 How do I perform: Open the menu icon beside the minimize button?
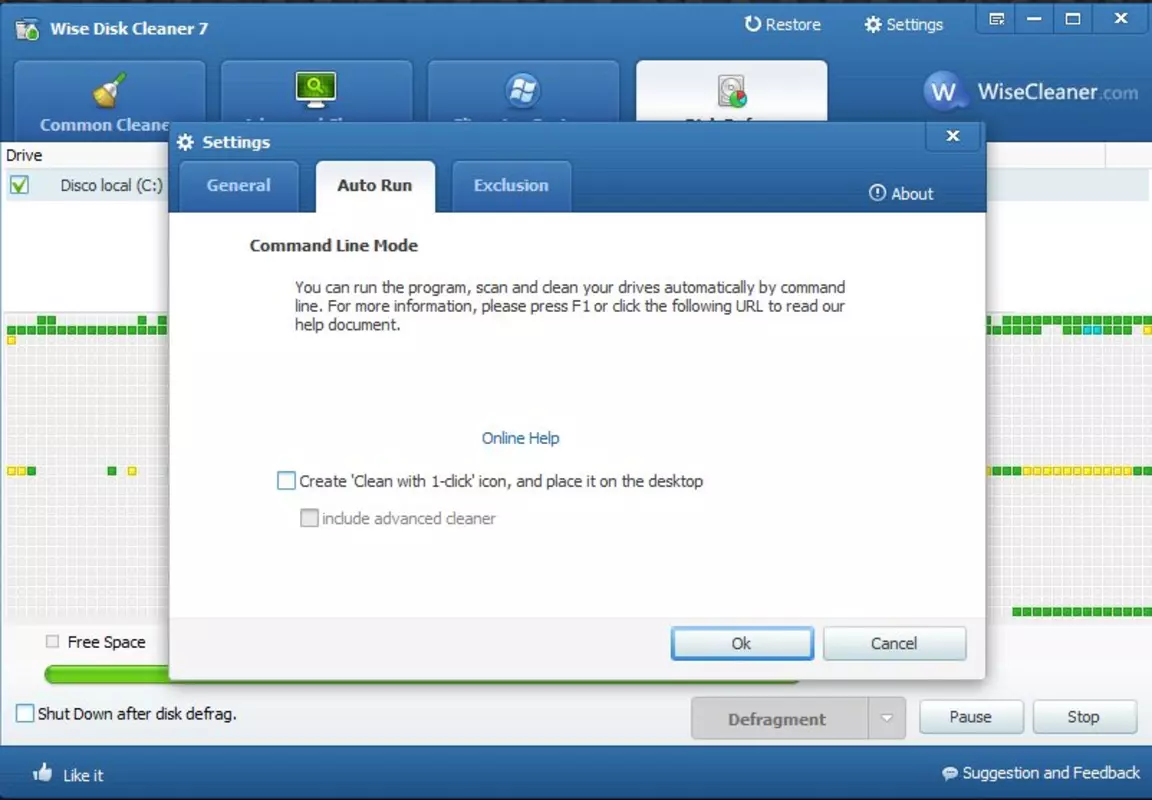click(997, 20)
